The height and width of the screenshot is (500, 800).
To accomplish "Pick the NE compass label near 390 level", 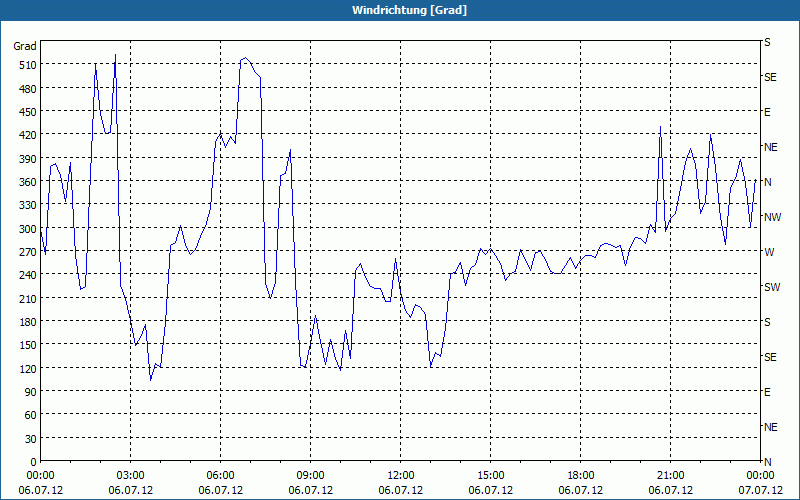I will click(771, 147).
